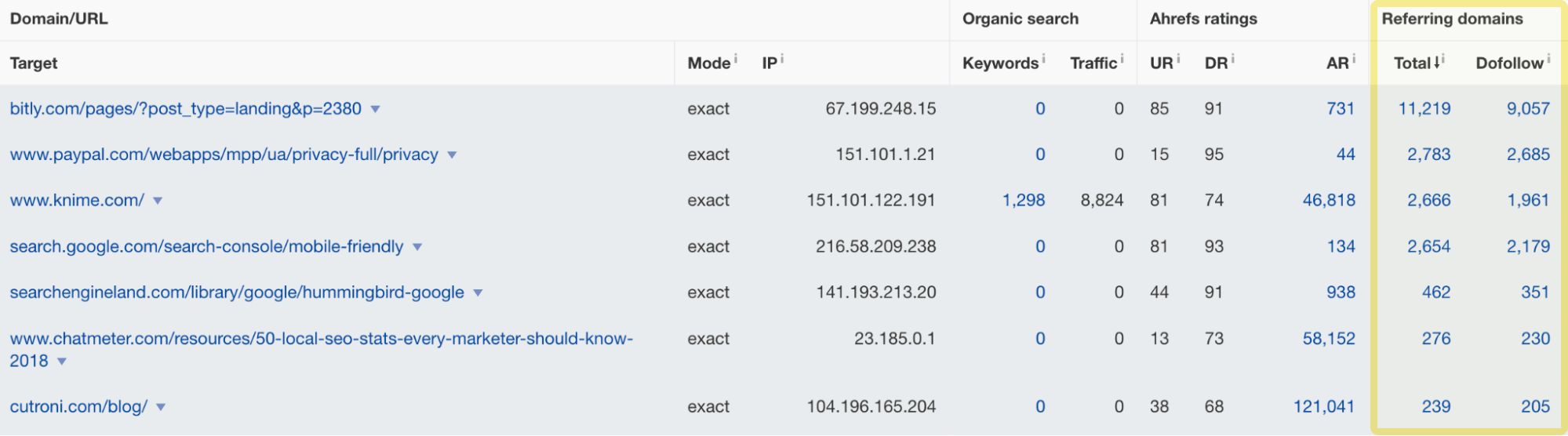
Task: Open 2,179 dofollow domains for search.google.com
Action: click(x=1528, y=246)
